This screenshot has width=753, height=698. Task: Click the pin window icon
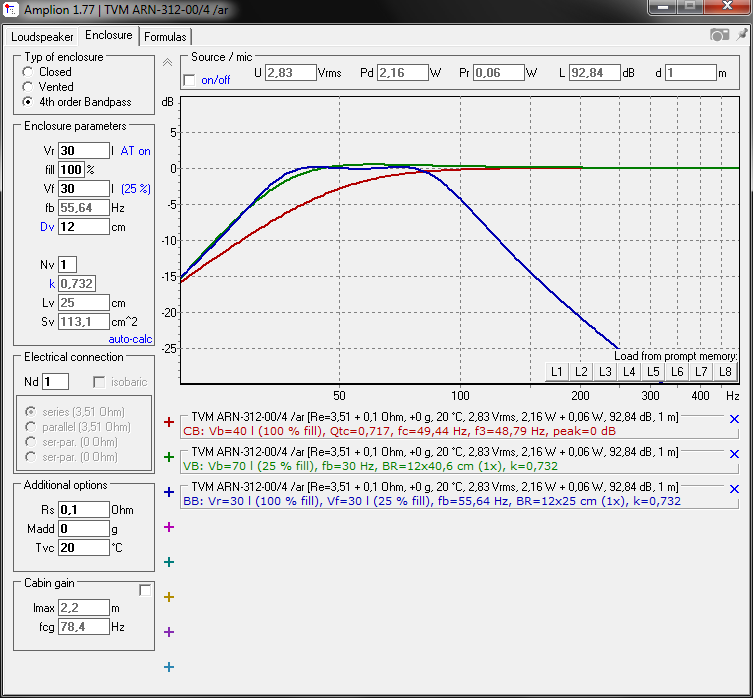(x=742, y=35)
